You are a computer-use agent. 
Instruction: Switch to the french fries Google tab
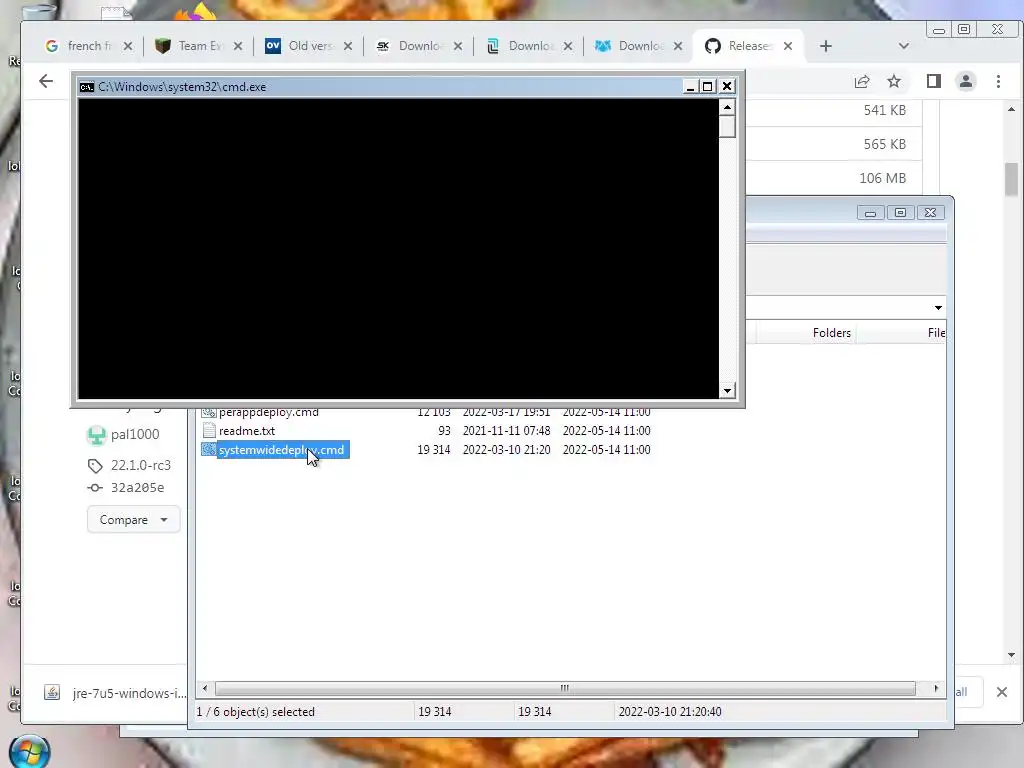tap(79, 46)
